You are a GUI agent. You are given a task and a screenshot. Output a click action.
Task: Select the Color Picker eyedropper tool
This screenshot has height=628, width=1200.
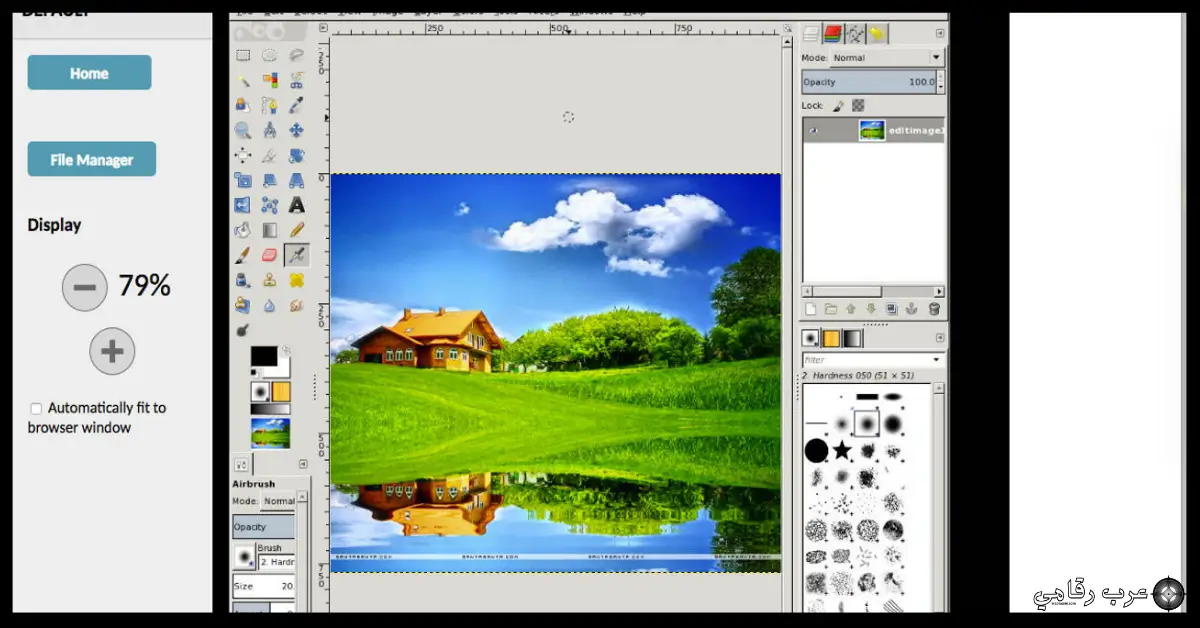[x=295, y=104]
